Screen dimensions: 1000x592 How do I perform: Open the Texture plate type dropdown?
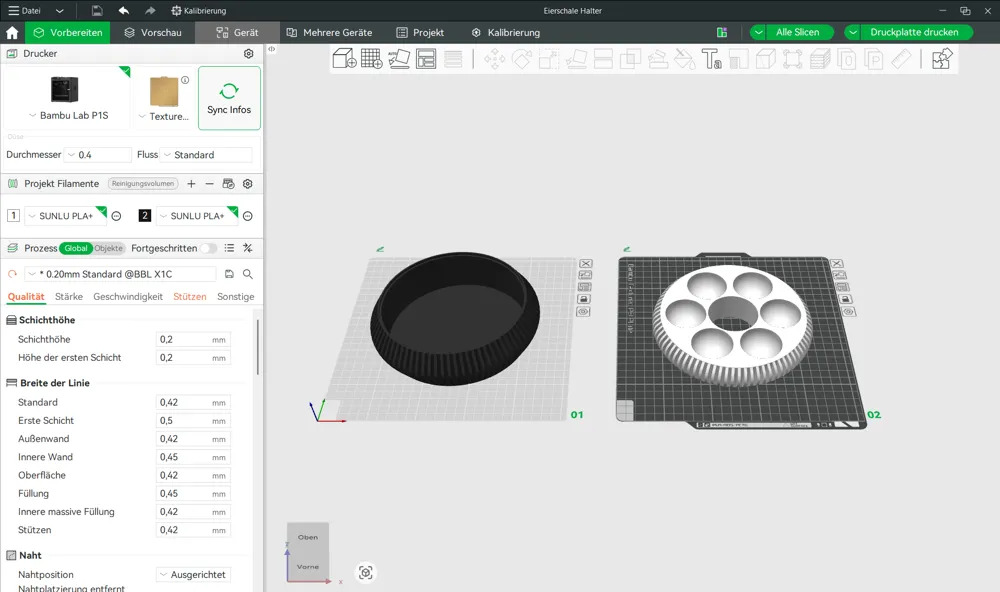click(164, 116)
